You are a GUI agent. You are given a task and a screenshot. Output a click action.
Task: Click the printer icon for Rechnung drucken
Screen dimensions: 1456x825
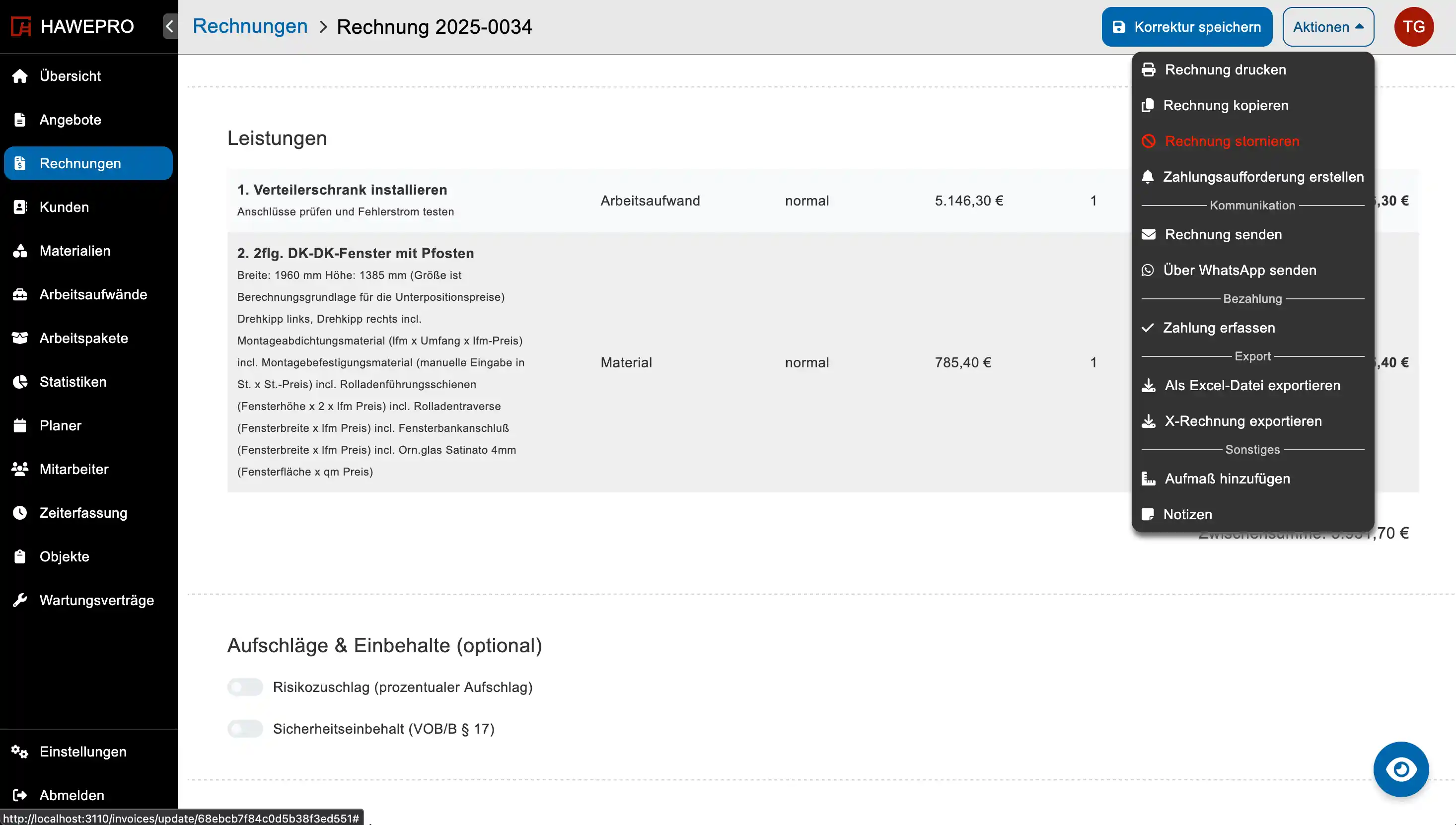1148,69
